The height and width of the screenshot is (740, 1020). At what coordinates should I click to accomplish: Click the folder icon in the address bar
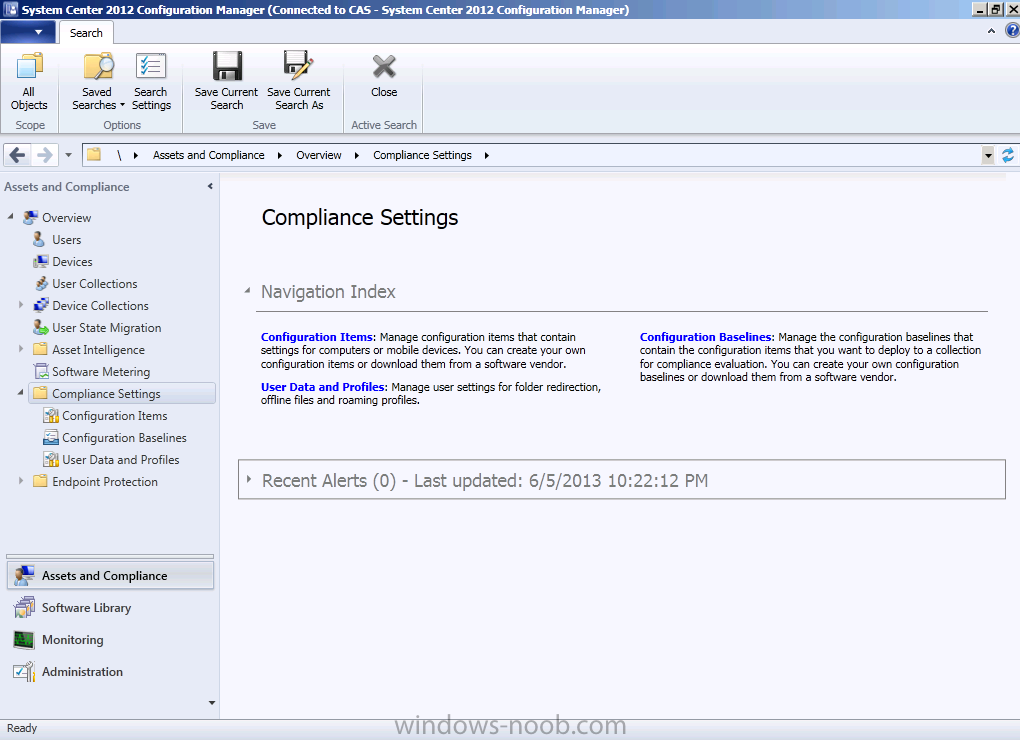coord(94,154)
